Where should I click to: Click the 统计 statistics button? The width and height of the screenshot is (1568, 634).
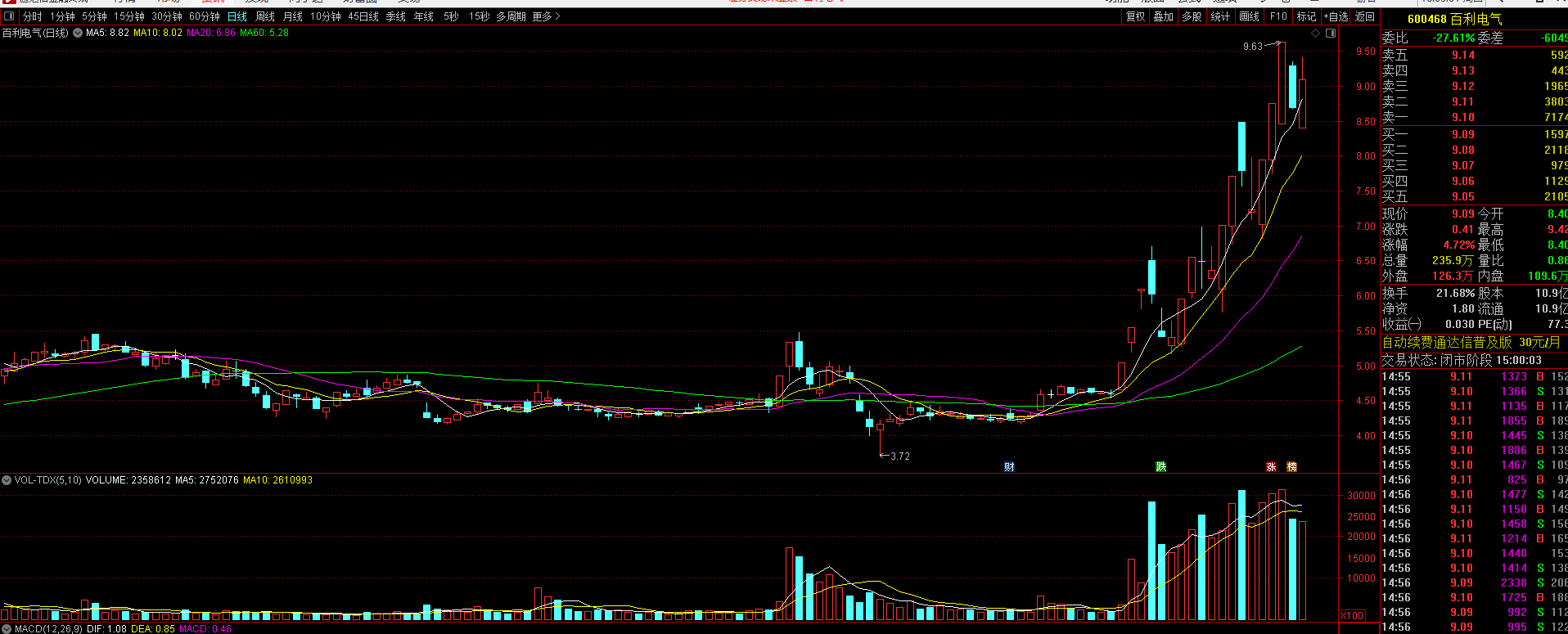(x=1220, y=16)
